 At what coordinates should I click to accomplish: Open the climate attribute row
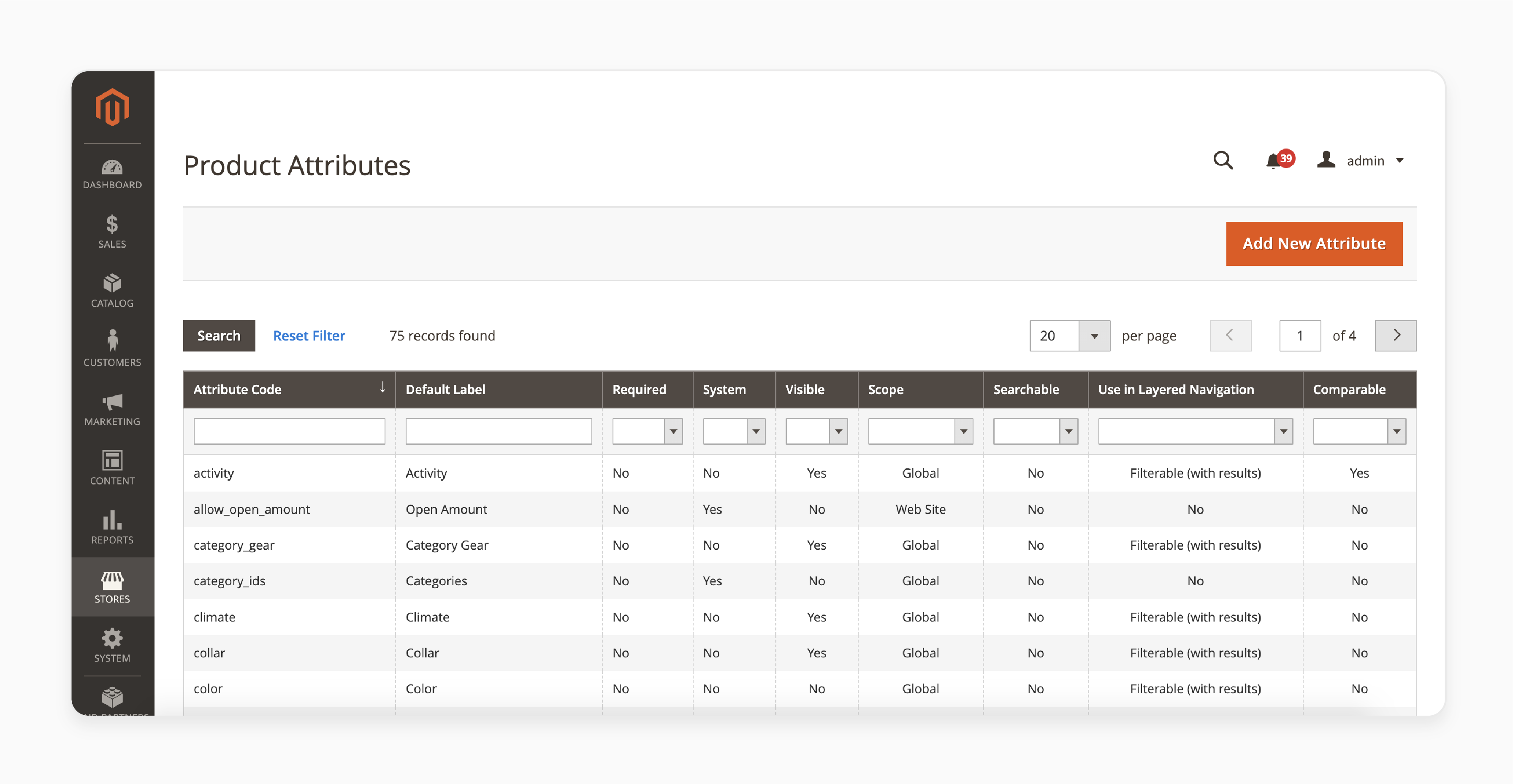tap(800, 617)
